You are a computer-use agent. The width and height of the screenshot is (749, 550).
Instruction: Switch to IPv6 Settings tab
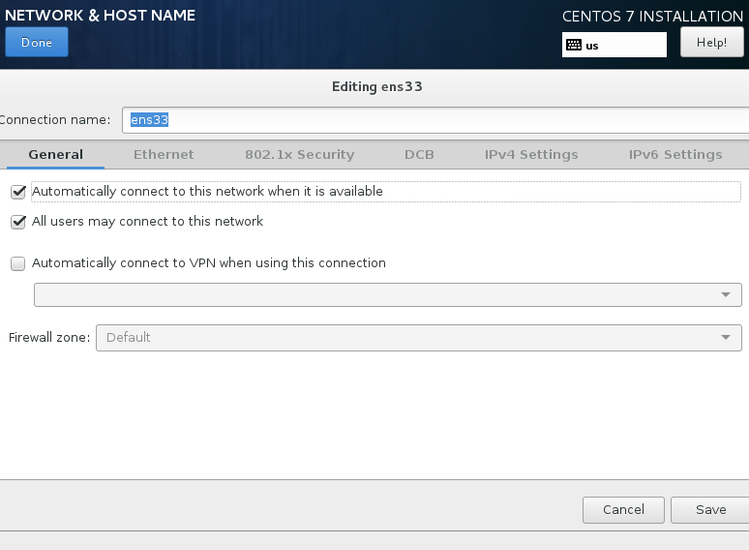point(675,155)
